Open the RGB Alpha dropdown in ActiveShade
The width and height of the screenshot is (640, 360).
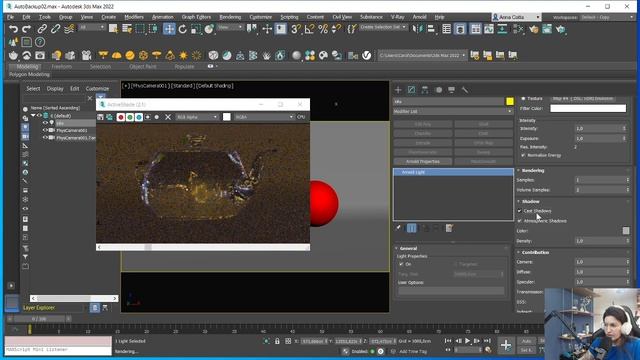pyautogui.click(x=197, y=117)
